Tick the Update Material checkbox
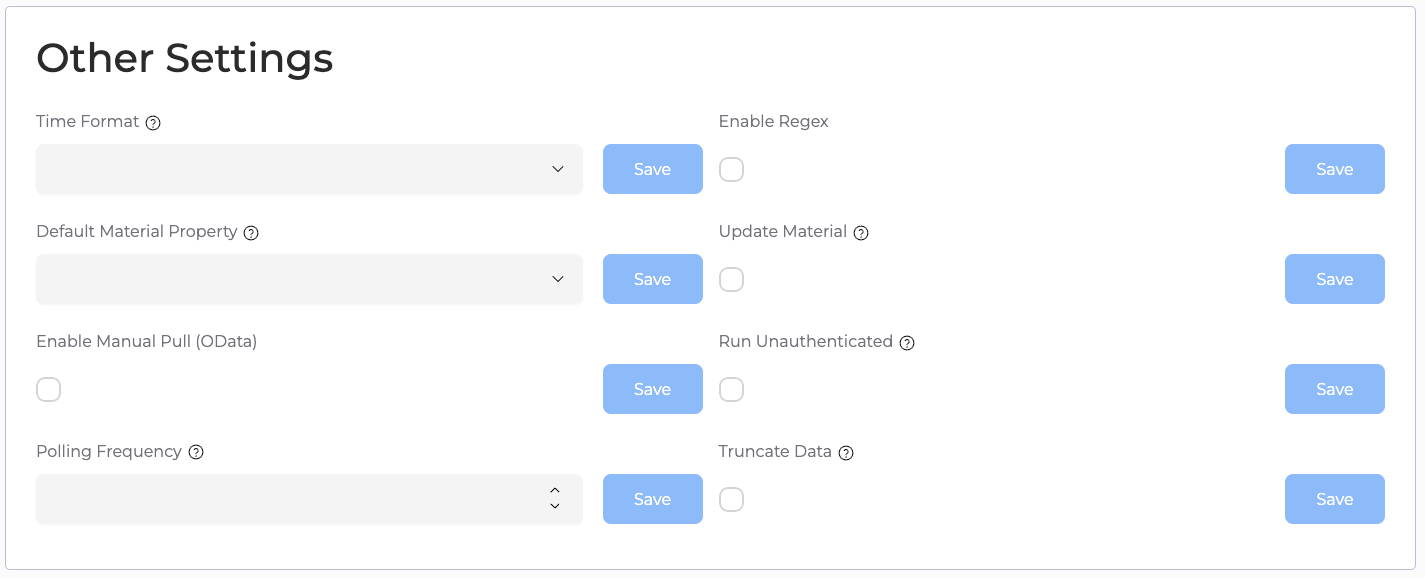Viewport: 1425px width, 578px height. [x=731, y=279]
